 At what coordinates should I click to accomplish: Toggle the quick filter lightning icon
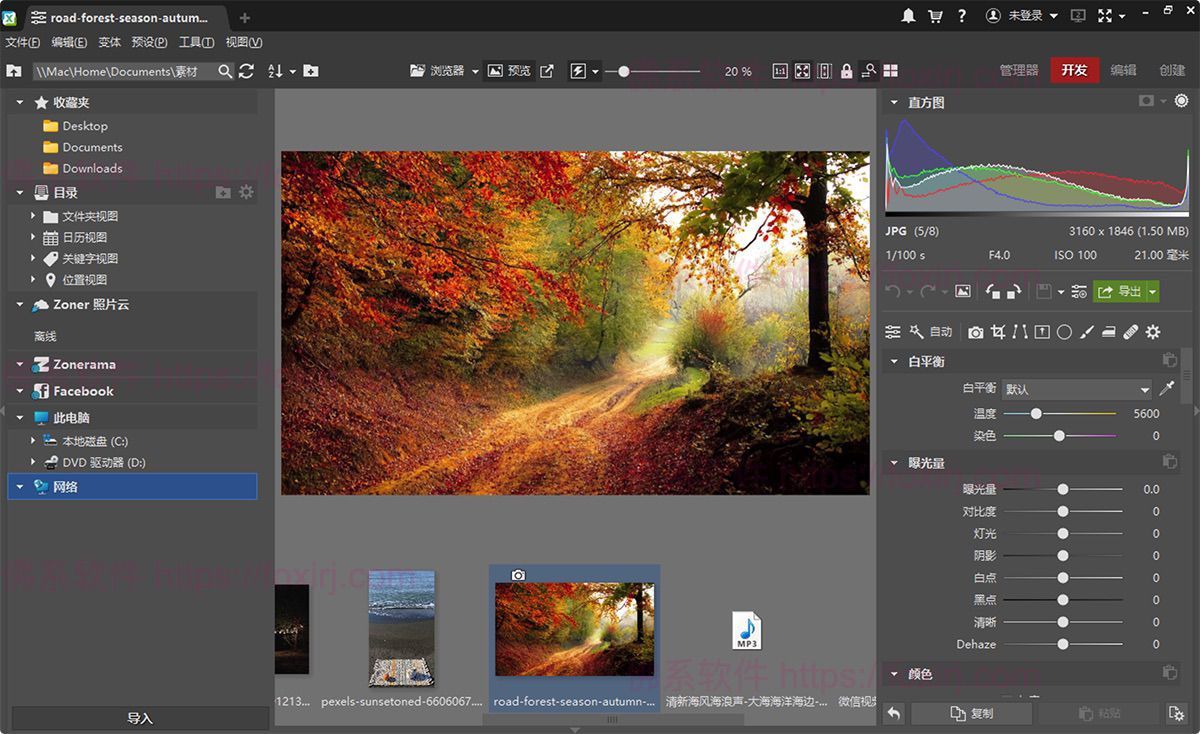(x=578, y=70)
